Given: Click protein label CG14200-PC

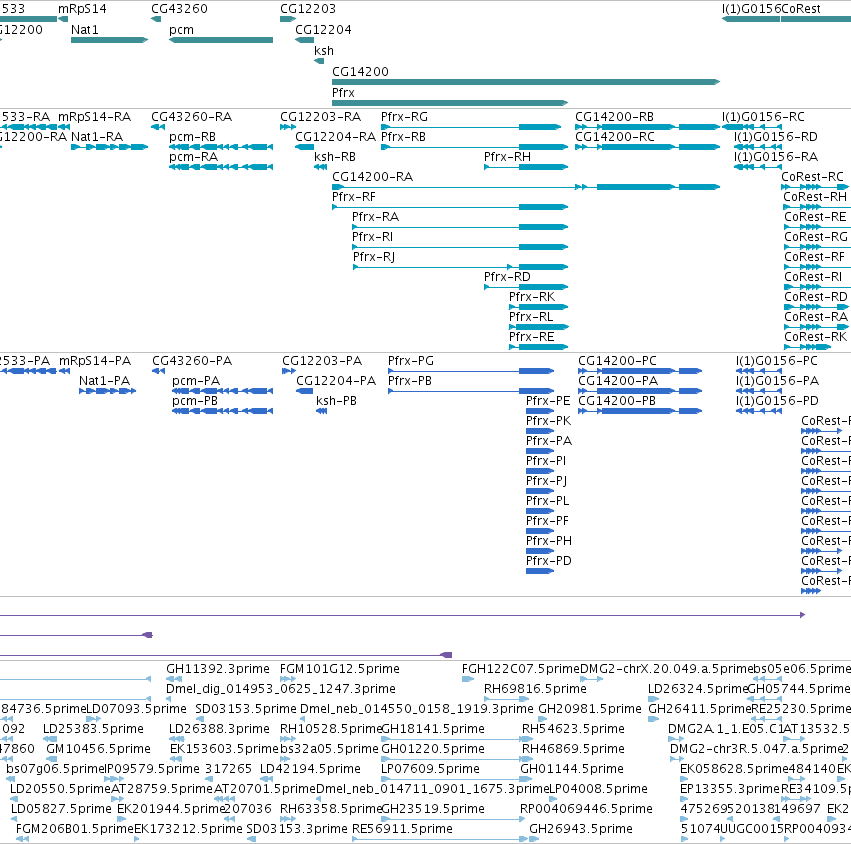Looking at the screenshot, I should coord(618,361).
